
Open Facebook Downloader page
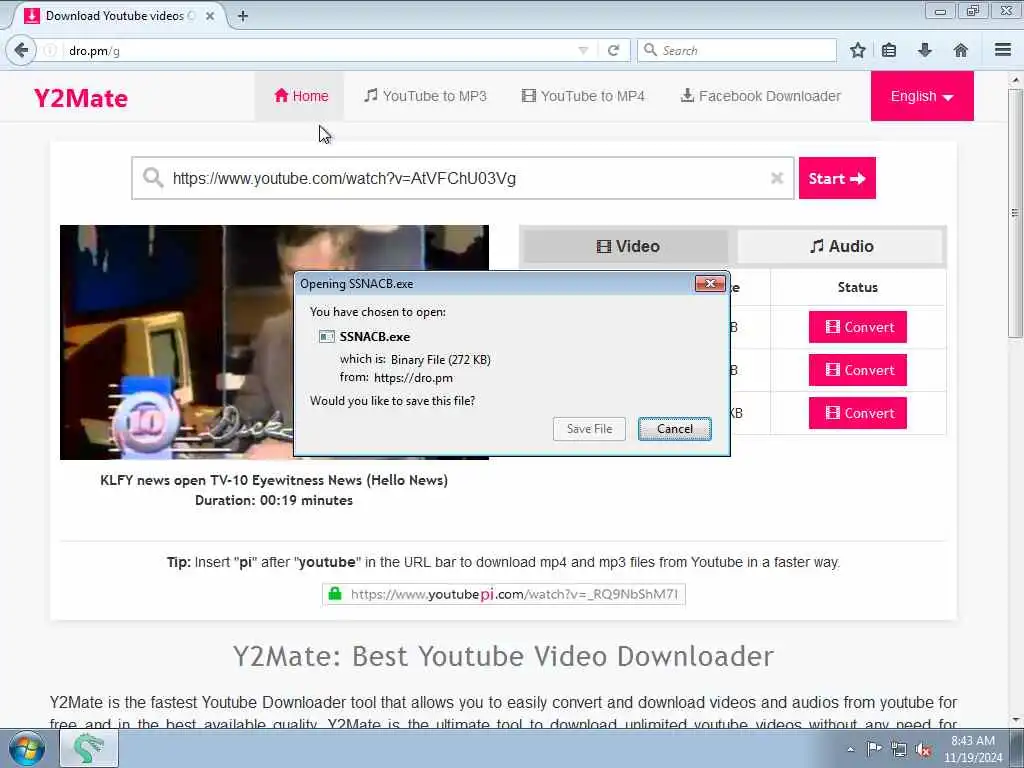(x=761, y=96)
